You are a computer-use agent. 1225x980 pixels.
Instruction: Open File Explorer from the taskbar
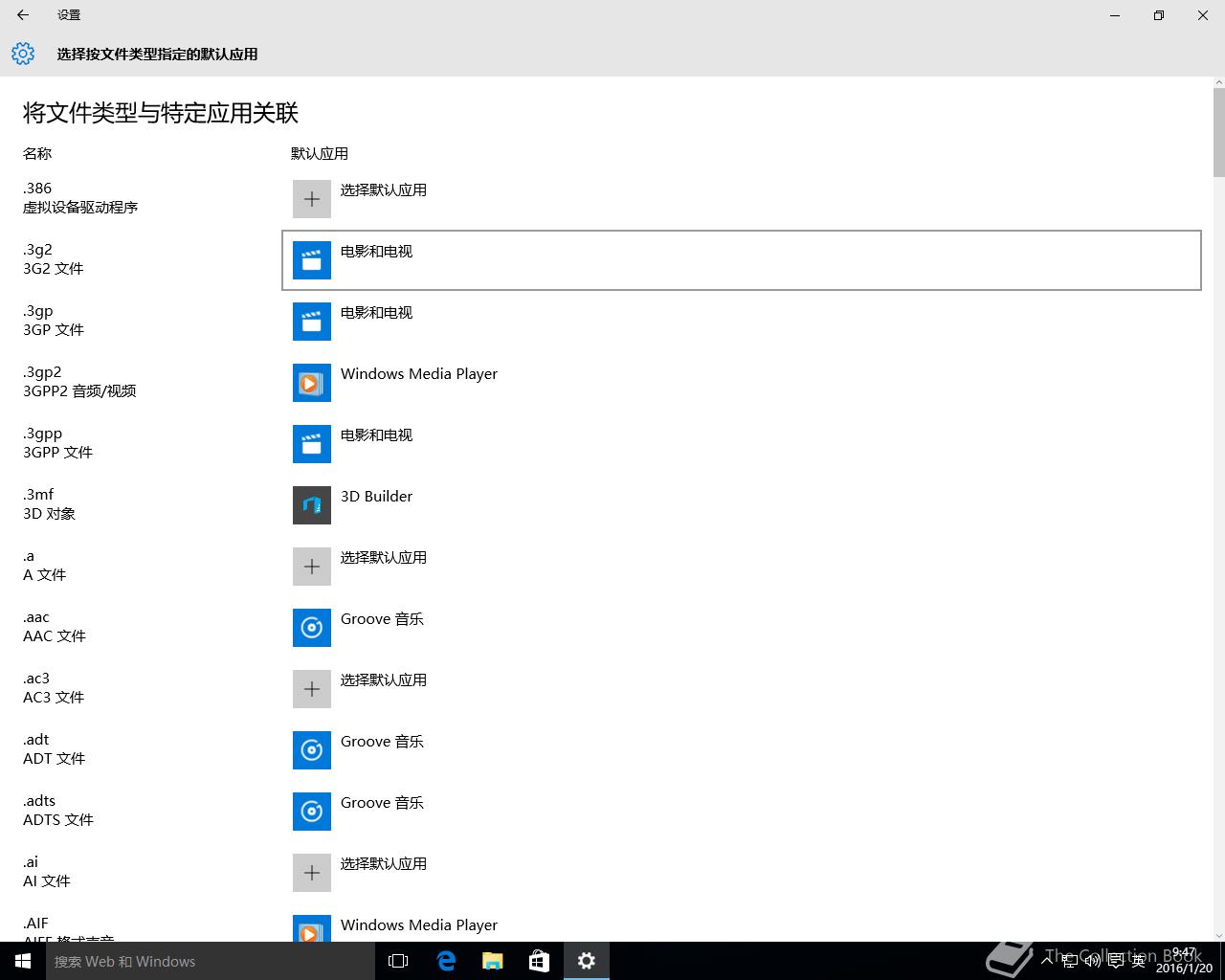(493, 961)
